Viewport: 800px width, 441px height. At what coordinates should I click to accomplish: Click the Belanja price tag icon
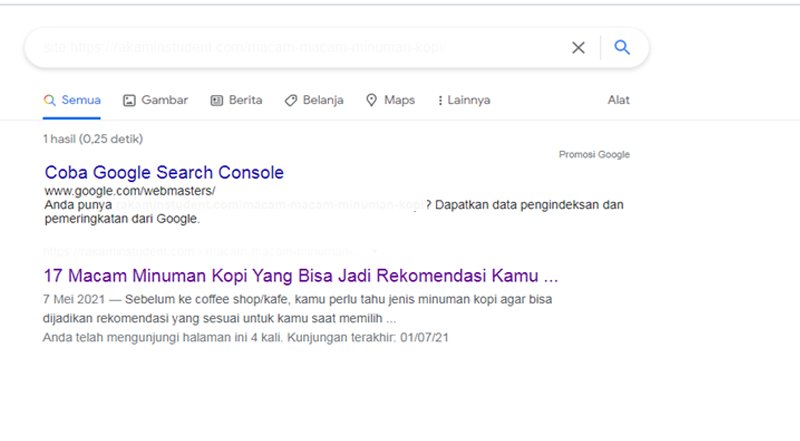coord(291,101)
